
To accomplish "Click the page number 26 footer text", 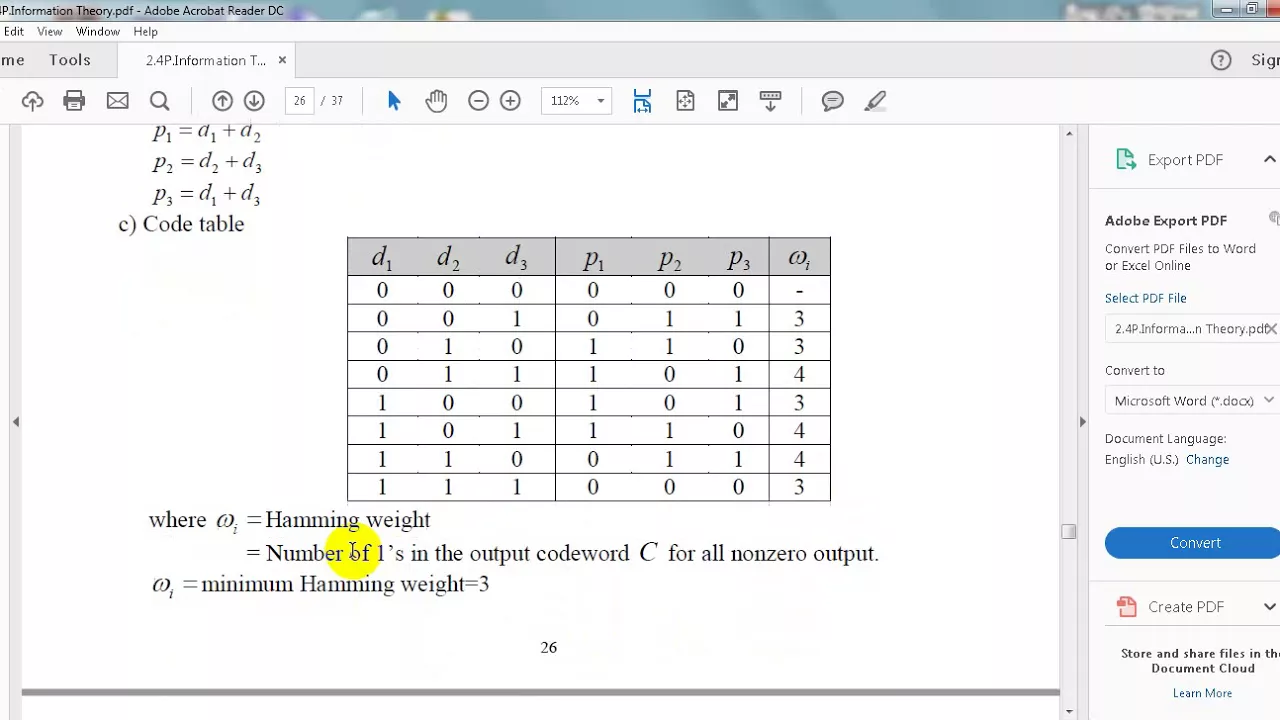I will coord(548,648).
